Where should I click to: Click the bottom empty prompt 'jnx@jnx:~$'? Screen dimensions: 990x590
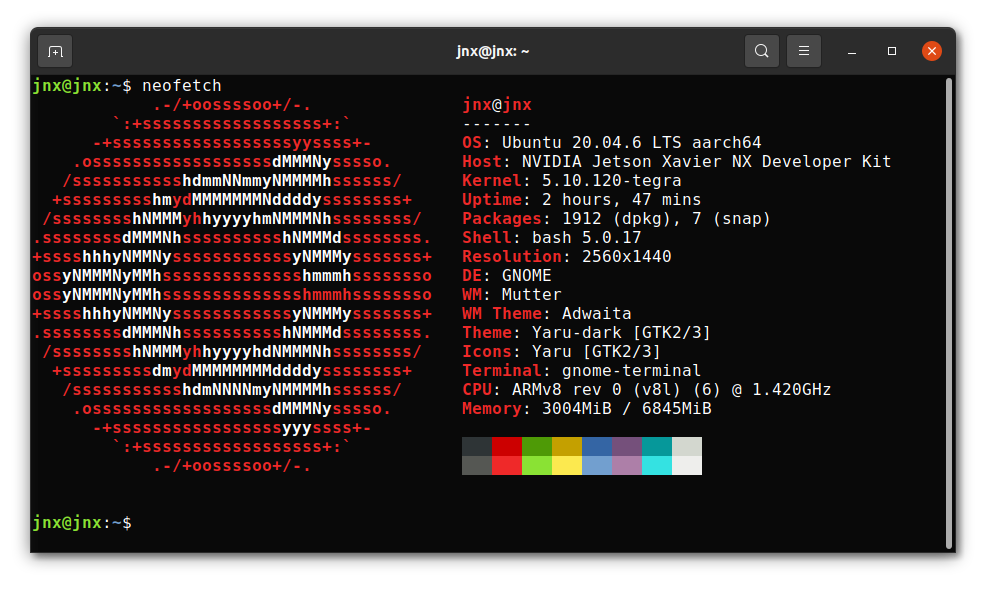[x=82, y=523]
